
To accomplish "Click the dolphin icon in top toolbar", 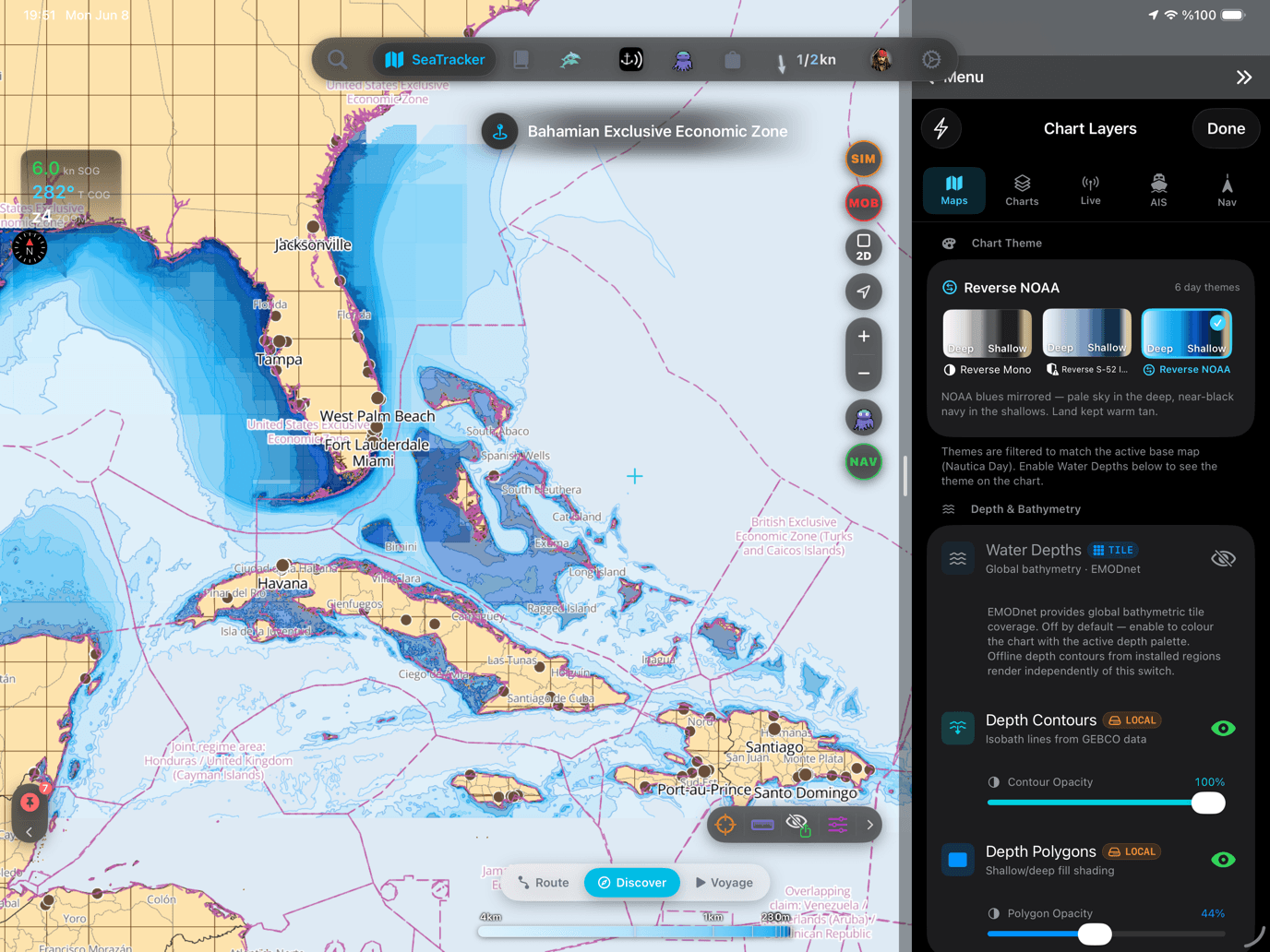I will tap(570, 60).
